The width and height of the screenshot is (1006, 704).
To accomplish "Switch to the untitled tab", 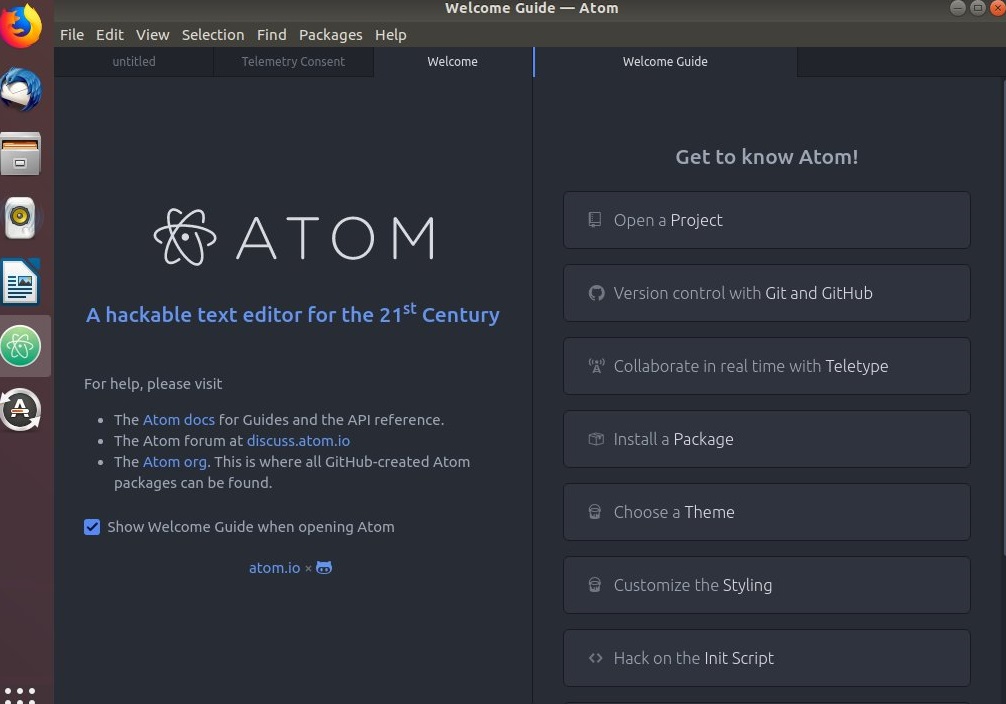I will tap(134, 62).
